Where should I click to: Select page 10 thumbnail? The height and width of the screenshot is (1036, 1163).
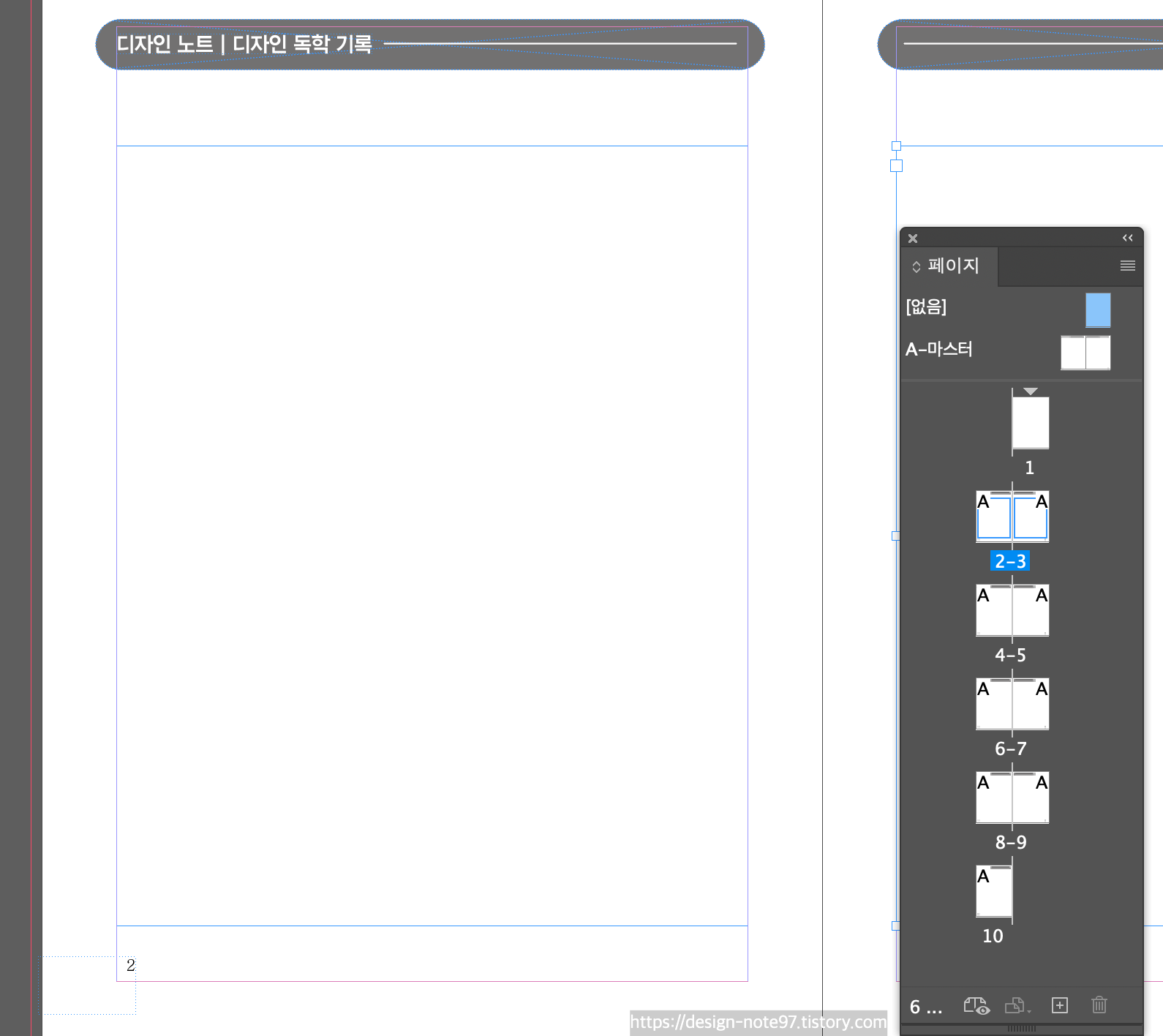(994, 891)
